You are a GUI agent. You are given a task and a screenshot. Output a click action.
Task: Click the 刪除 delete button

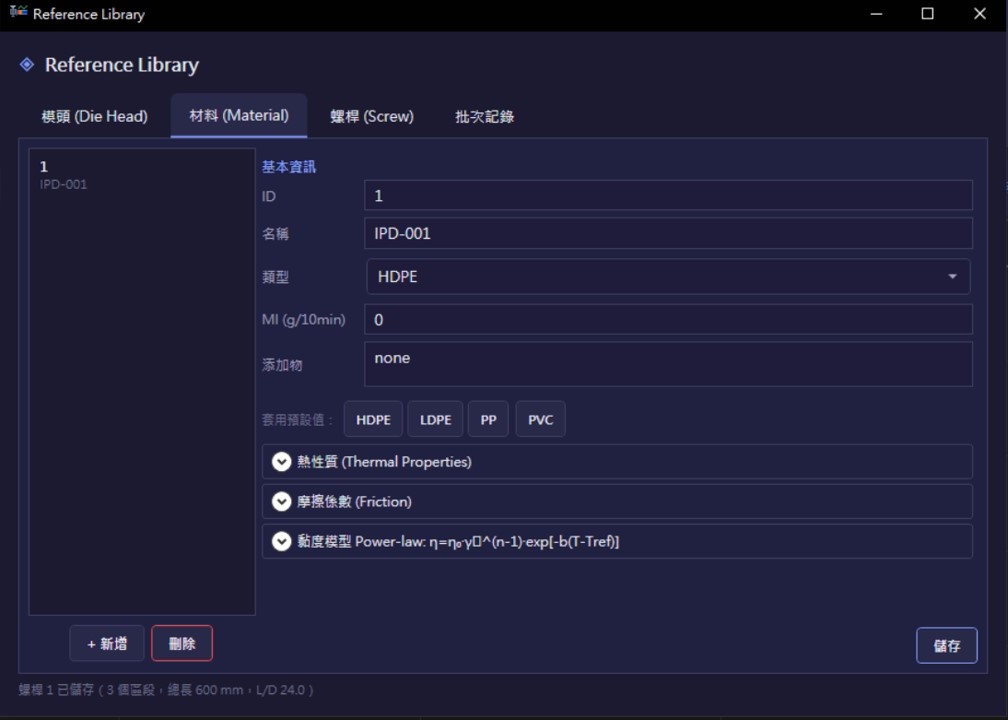[182, 644]
